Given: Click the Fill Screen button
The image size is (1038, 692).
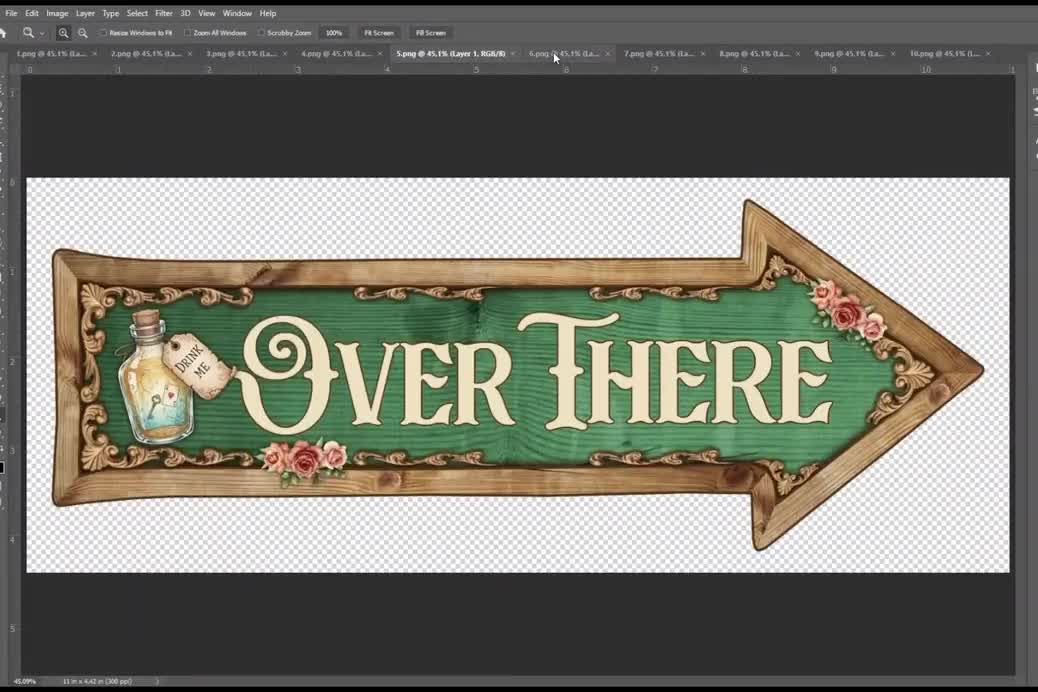Looking at the screenshot, I should (430, 32).
